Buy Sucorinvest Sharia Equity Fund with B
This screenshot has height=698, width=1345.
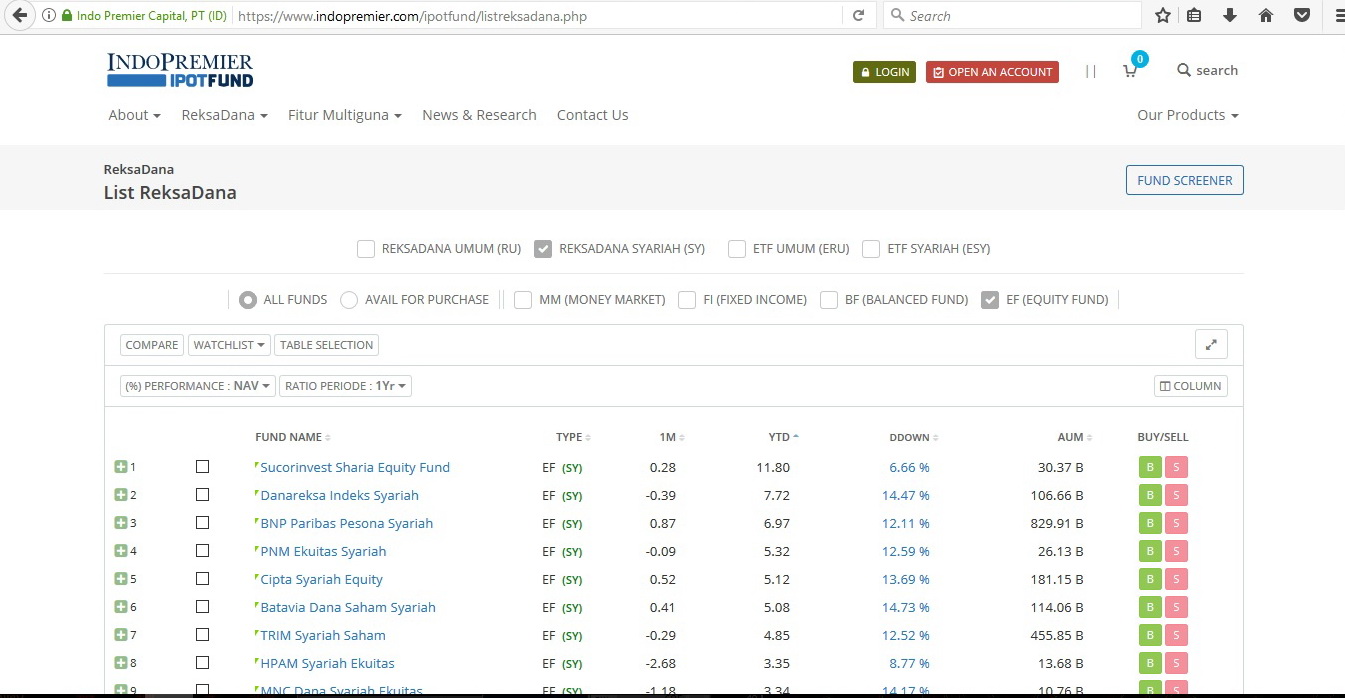[x=1150, y=467]
